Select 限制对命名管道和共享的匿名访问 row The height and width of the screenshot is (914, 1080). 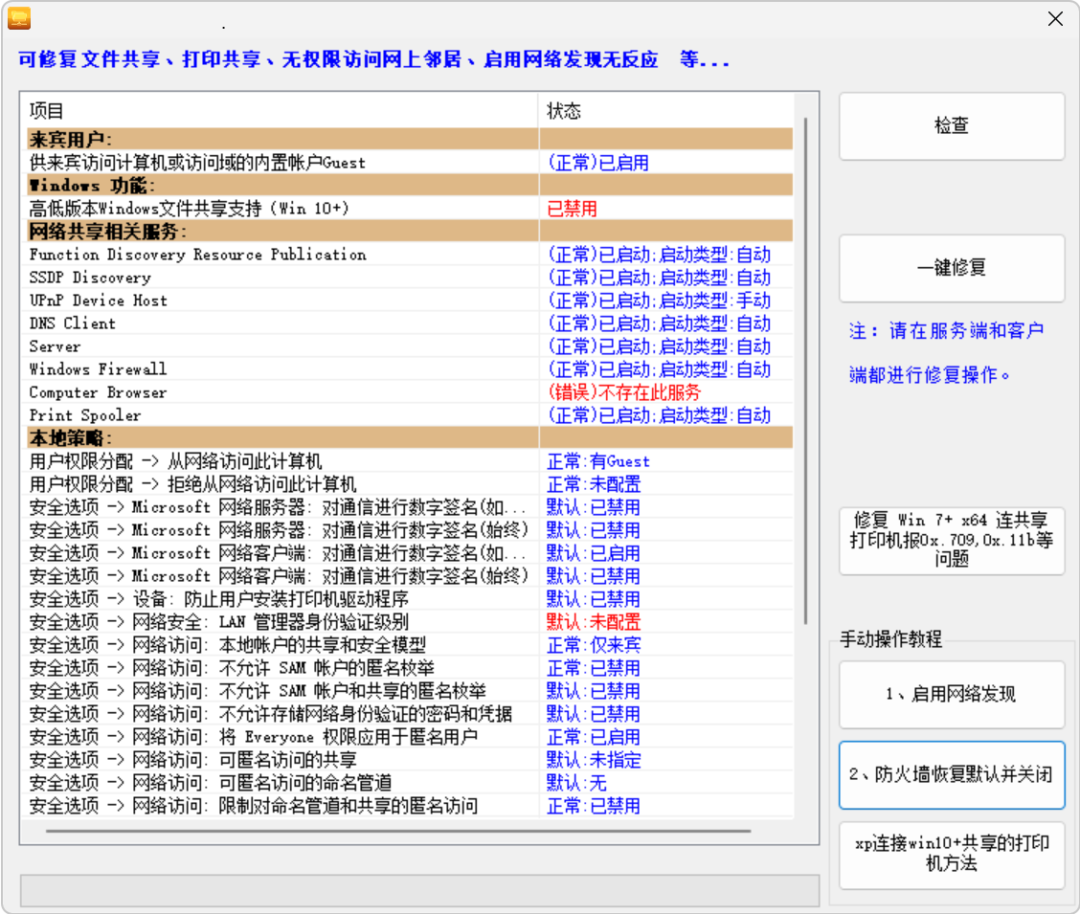pyautogui.click(x=411, y=805)
